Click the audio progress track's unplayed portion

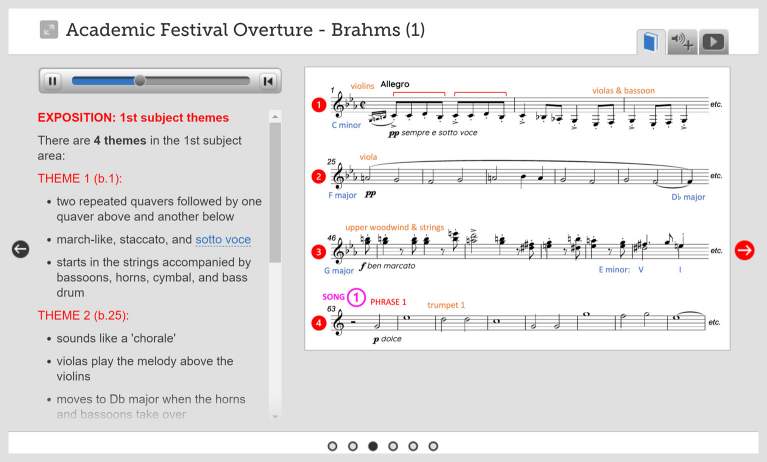[x=197, y=81]
